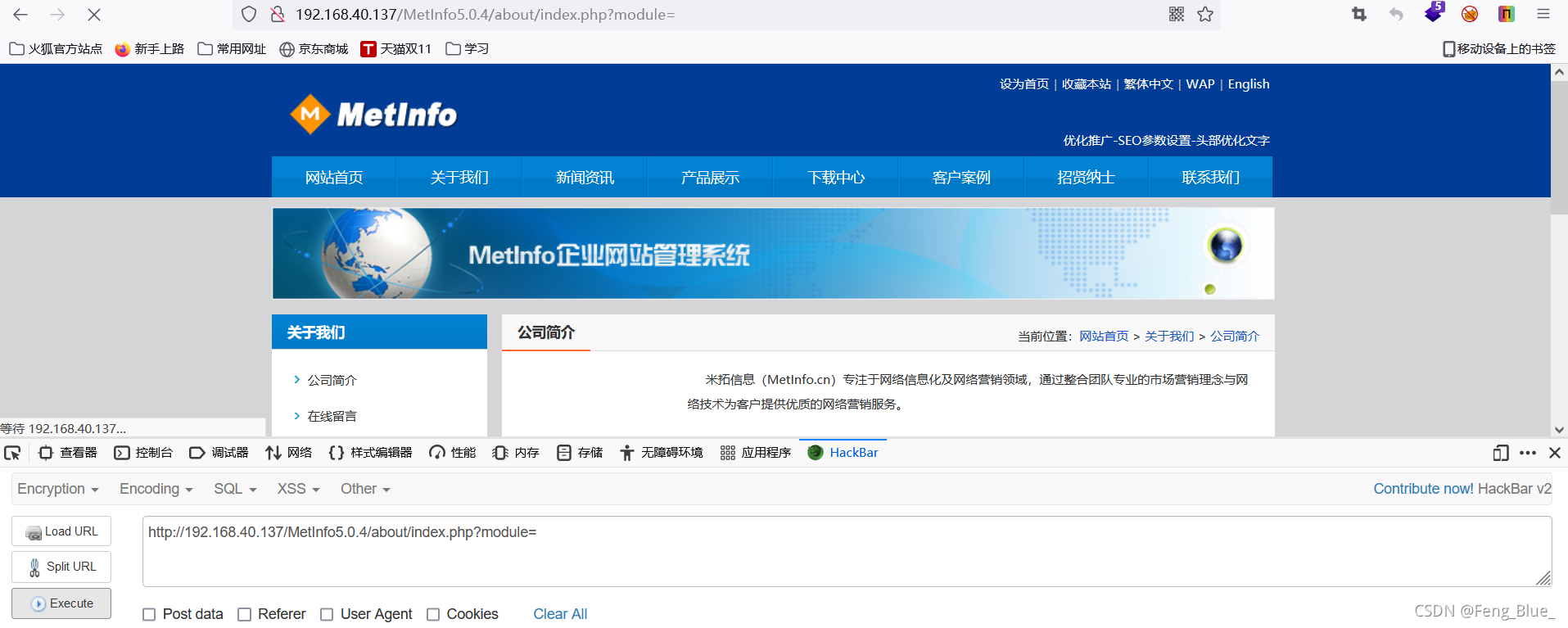The height and width of the screenshot is (628, 1568).
Task: Click the Clear All link
Action: (560, 614)
